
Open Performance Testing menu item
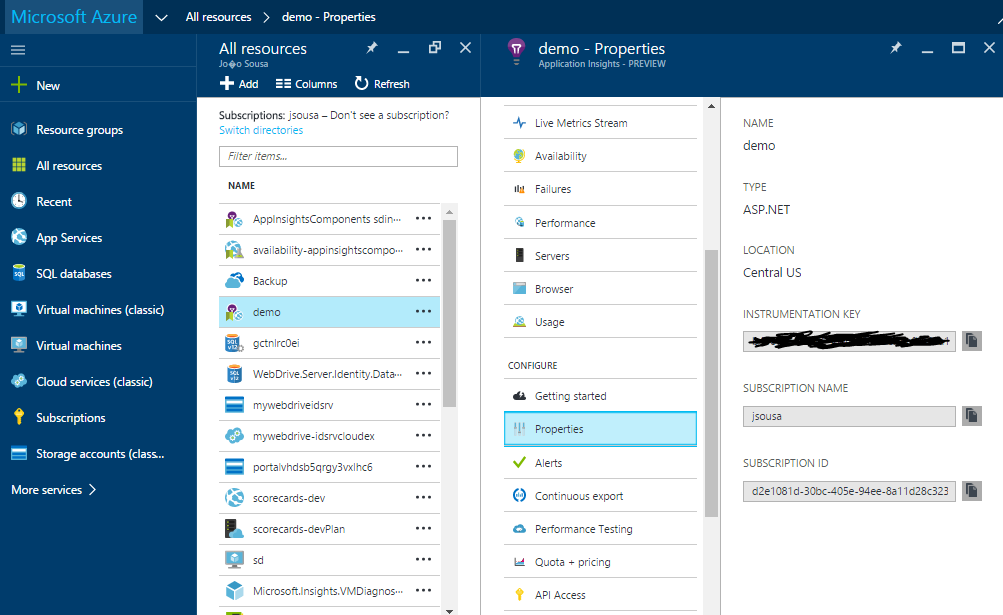[600, 529]
